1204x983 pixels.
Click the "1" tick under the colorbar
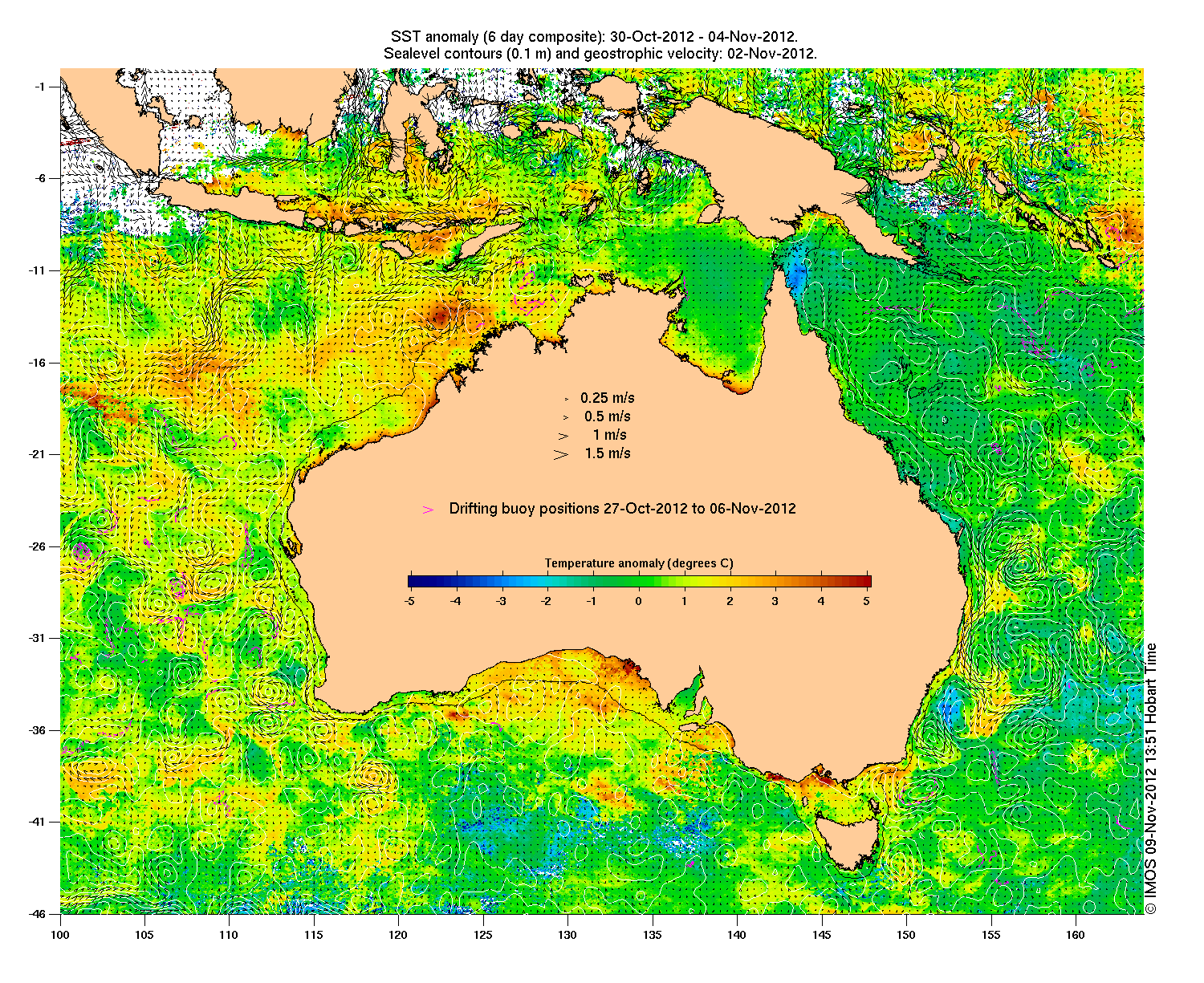point(685,600)
